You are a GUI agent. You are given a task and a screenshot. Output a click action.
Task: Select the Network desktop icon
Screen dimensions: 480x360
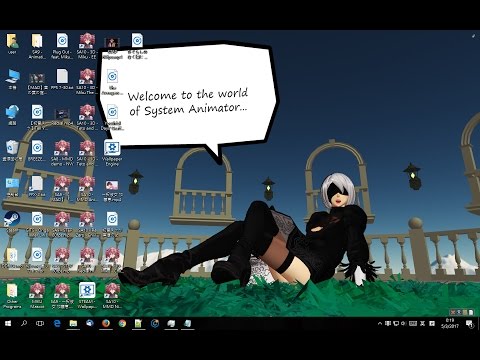pyautogui.click(x=12, y=115)
